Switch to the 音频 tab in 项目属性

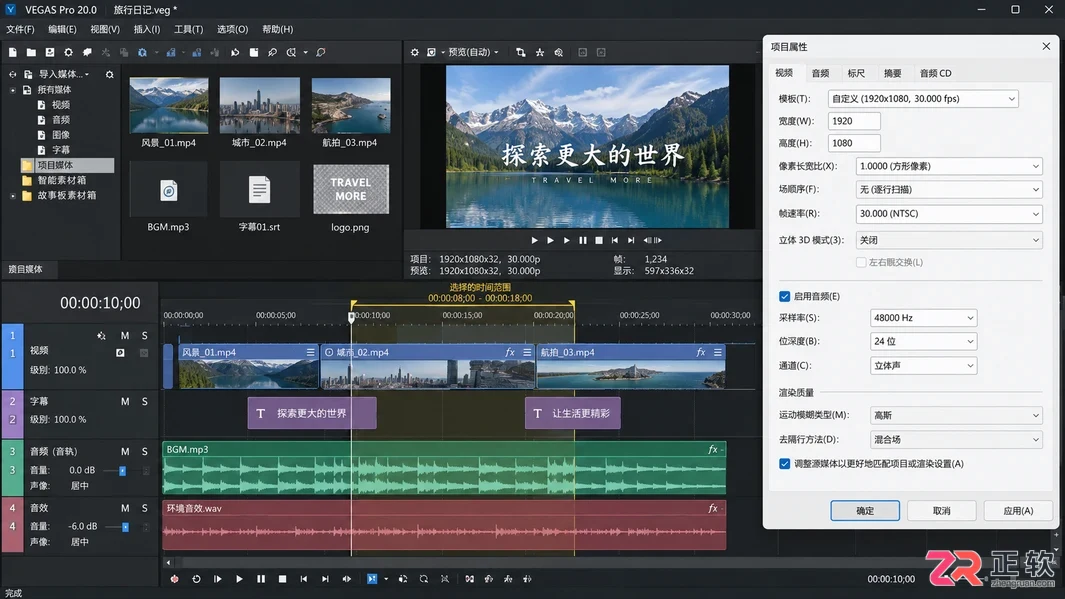tap(820, 73)
